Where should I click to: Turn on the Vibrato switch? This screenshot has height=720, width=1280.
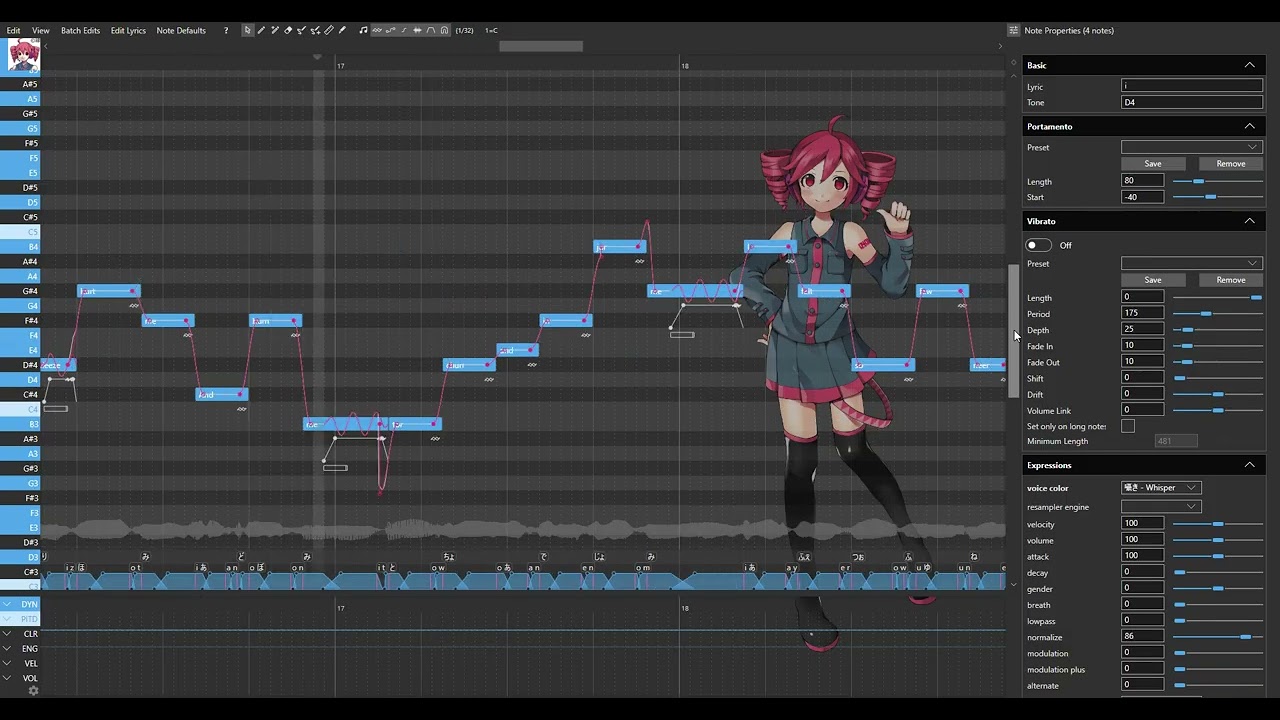pos(1038,245)
